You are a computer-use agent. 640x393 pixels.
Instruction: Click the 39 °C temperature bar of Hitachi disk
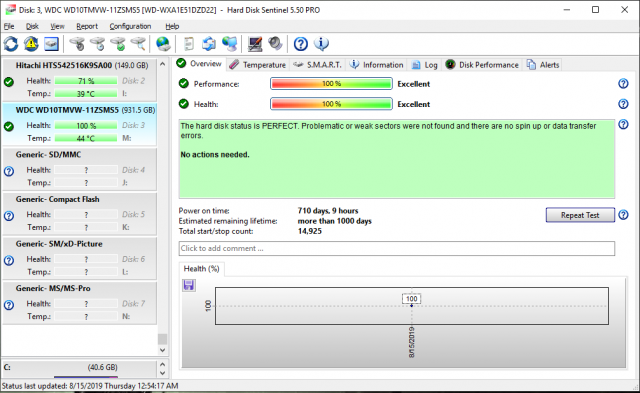click(x=86, y=93)
